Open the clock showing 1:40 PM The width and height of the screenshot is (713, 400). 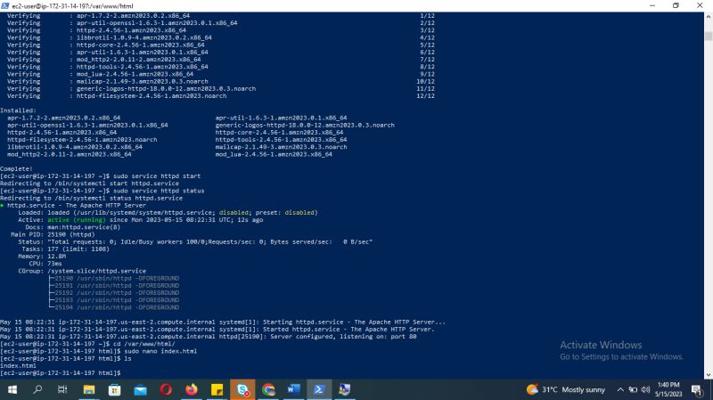[x=668, y=390]
